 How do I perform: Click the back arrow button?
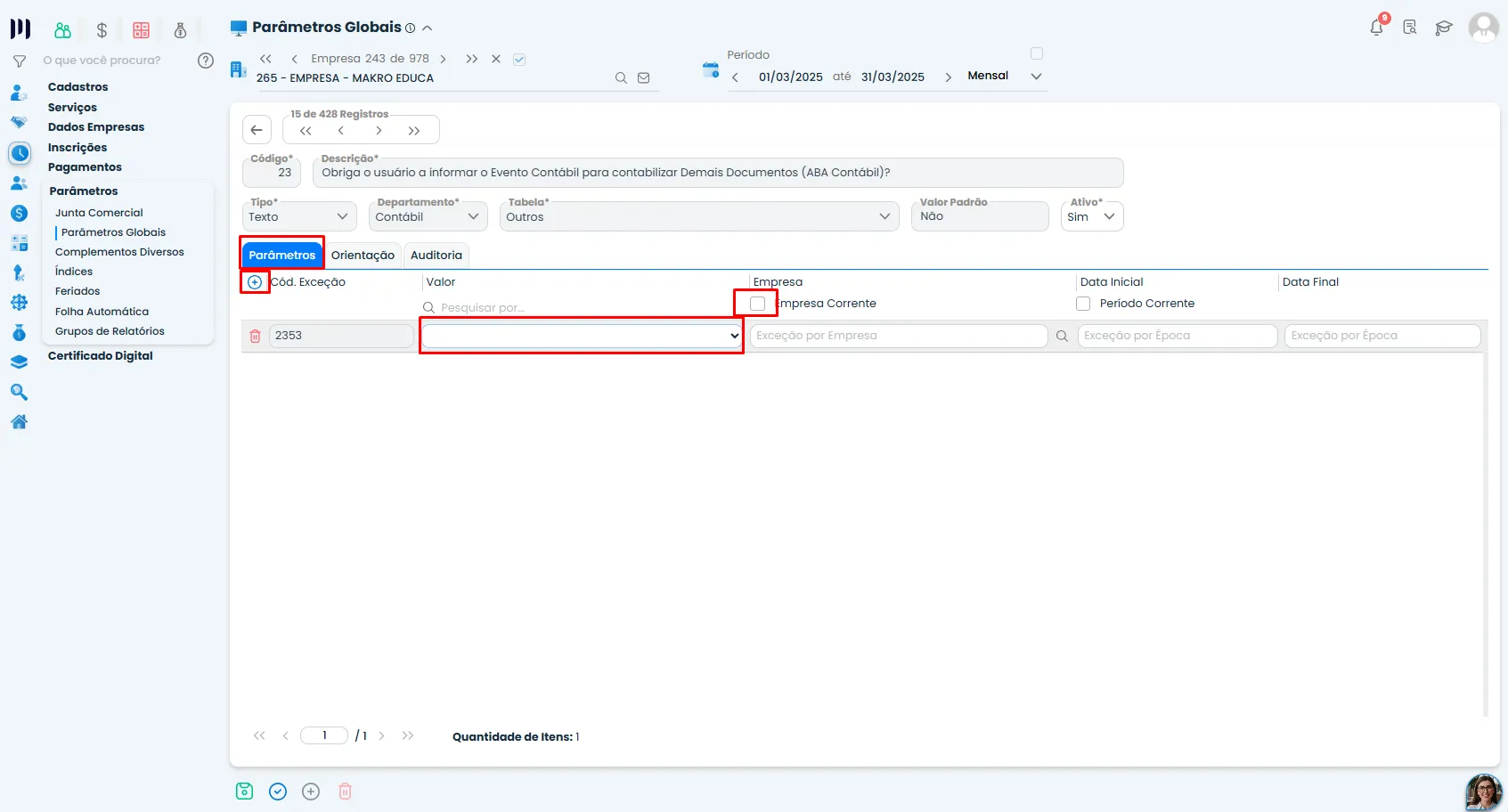point(257,130)
